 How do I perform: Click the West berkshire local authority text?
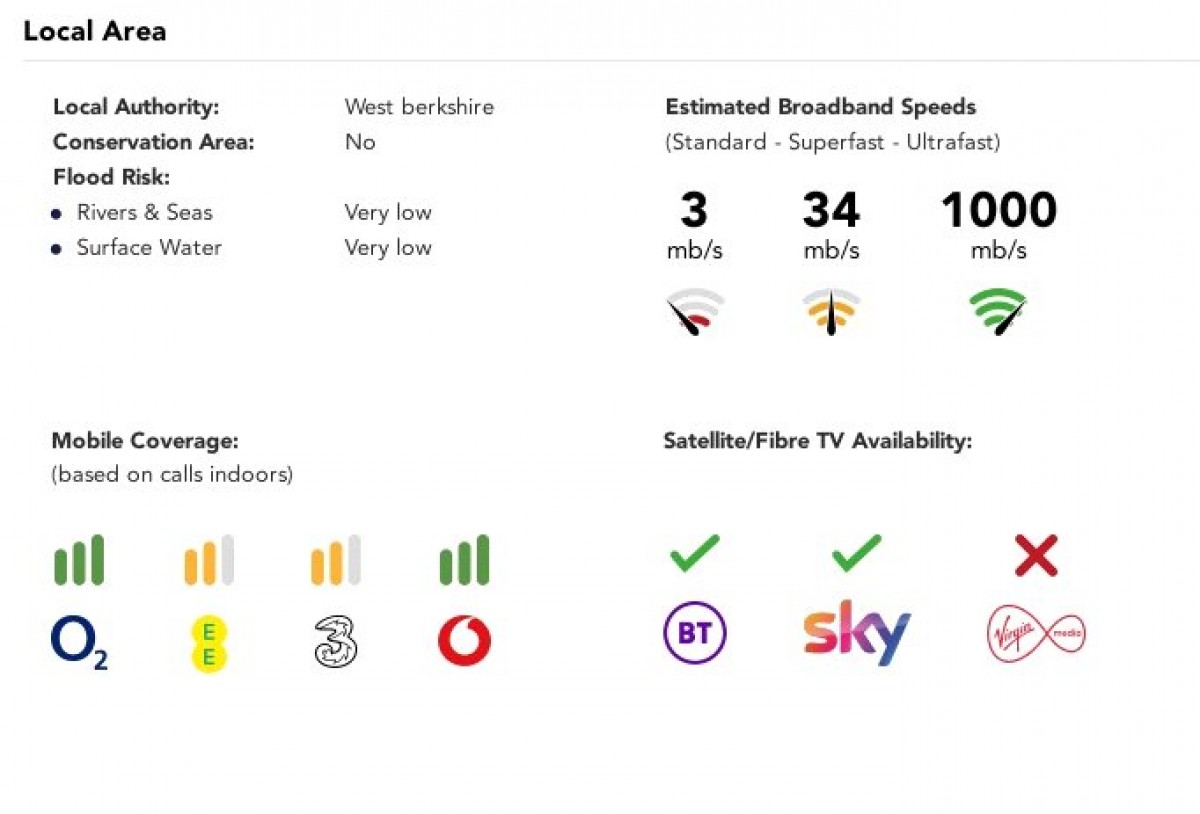tap(419, 107)
